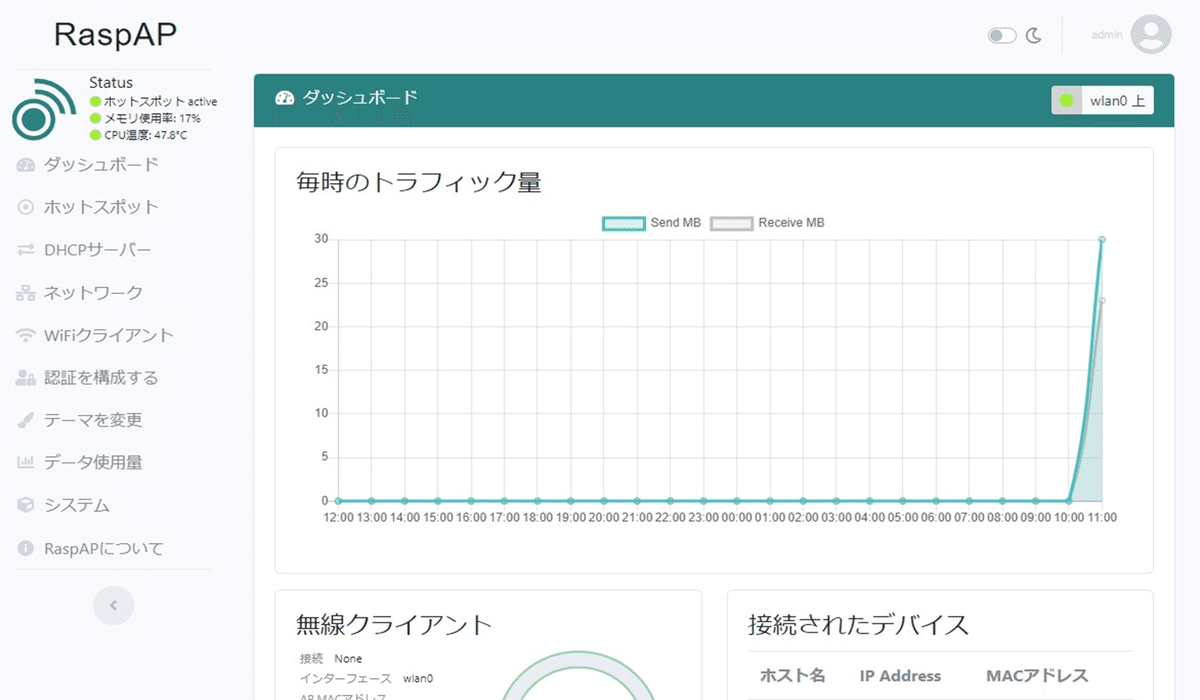Image resolution: width=1200 pixels, height=700 pixels.
Task: Click the Receive MB gray legend swatch
Action: [731, 223]
